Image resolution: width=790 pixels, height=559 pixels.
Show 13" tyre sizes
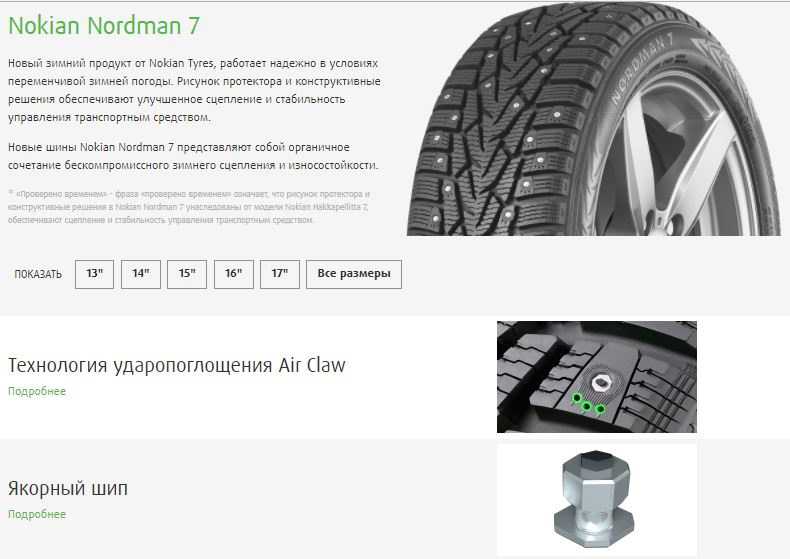94,274
